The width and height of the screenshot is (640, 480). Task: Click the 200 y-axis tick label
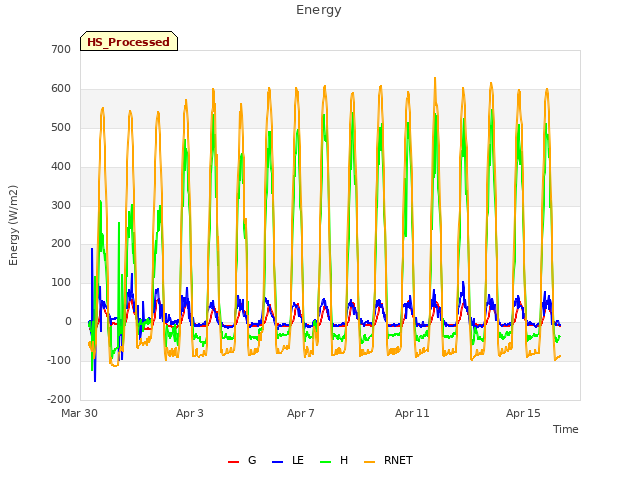pyautogui.click(x=61, y=244)
